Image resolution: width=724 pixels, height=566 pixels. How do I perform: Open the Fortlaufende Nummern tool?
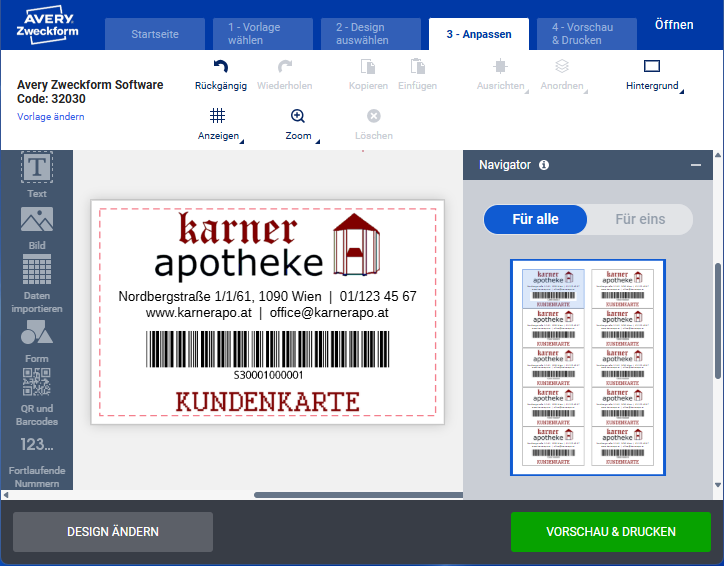[37, 462]
